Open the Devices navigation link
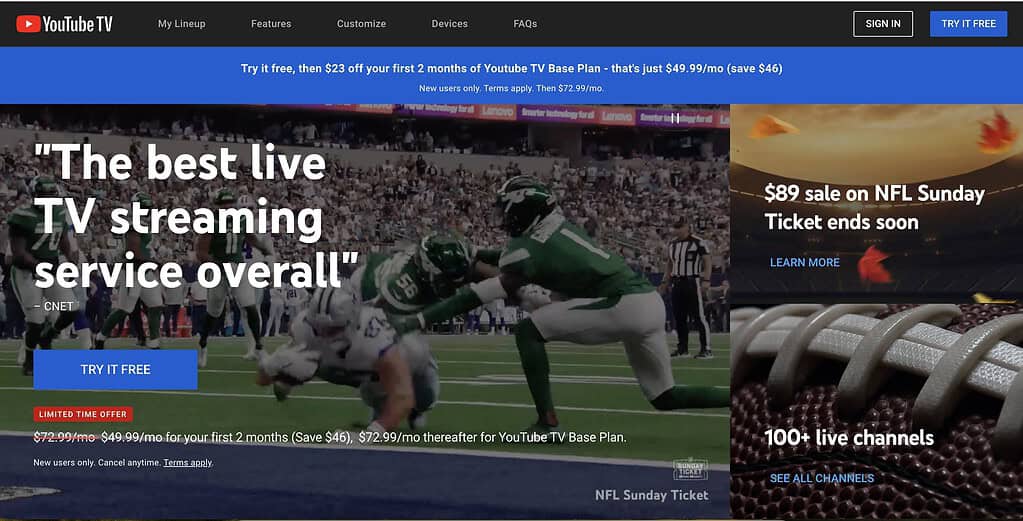Viewport: 1023px width, 521px height. point(449,24)
